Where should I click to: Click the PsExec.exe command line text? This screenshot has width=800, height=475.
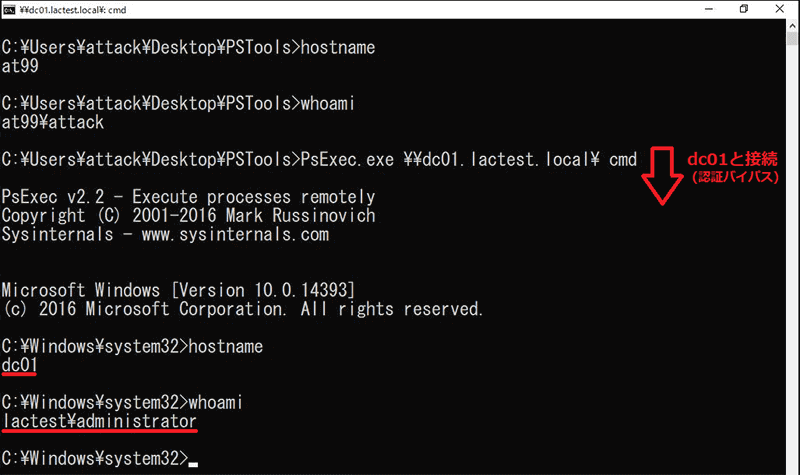click(468, 160)
